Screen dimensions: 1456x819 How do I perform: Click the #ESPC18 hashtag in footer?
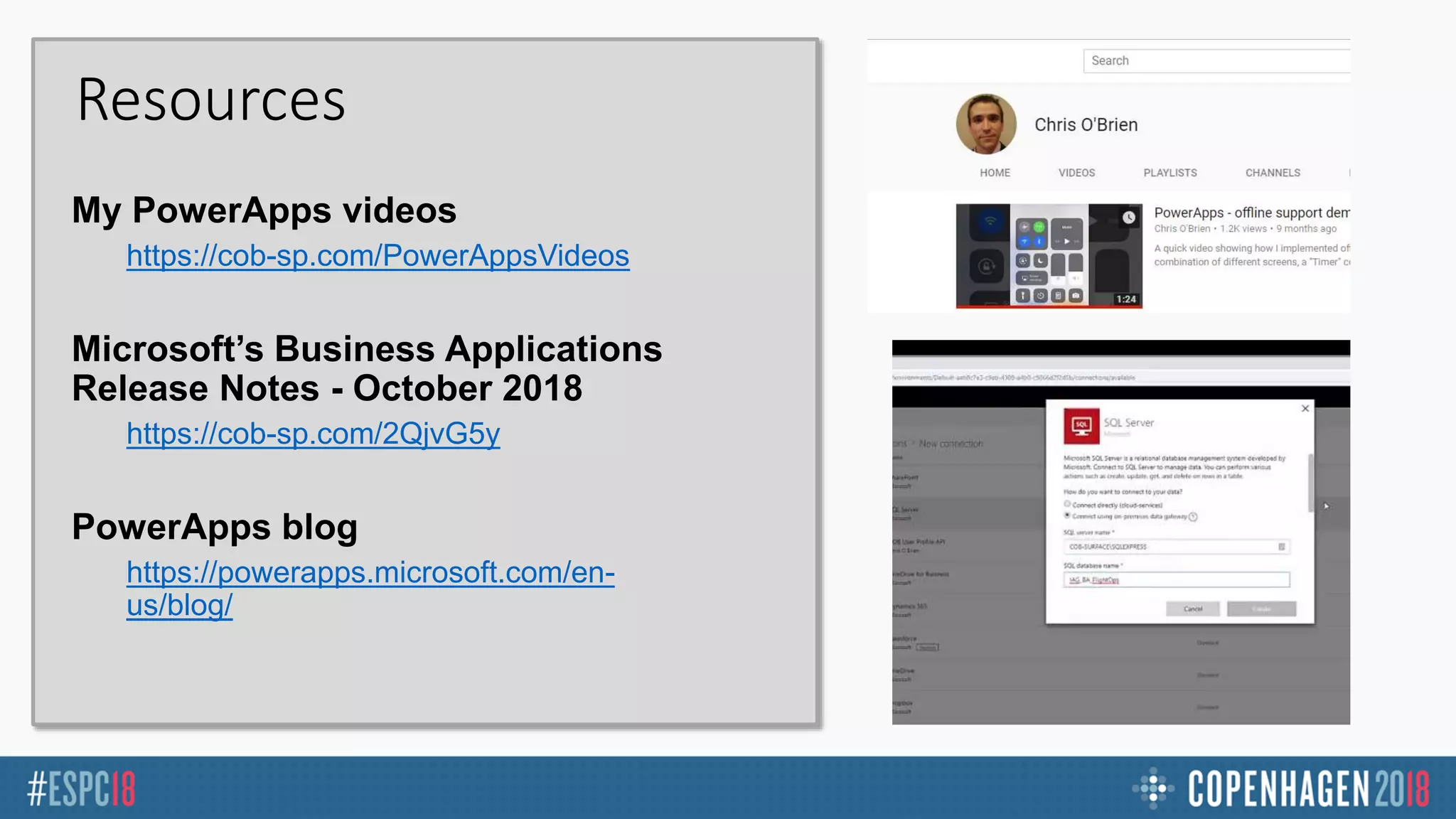point(81,789)
